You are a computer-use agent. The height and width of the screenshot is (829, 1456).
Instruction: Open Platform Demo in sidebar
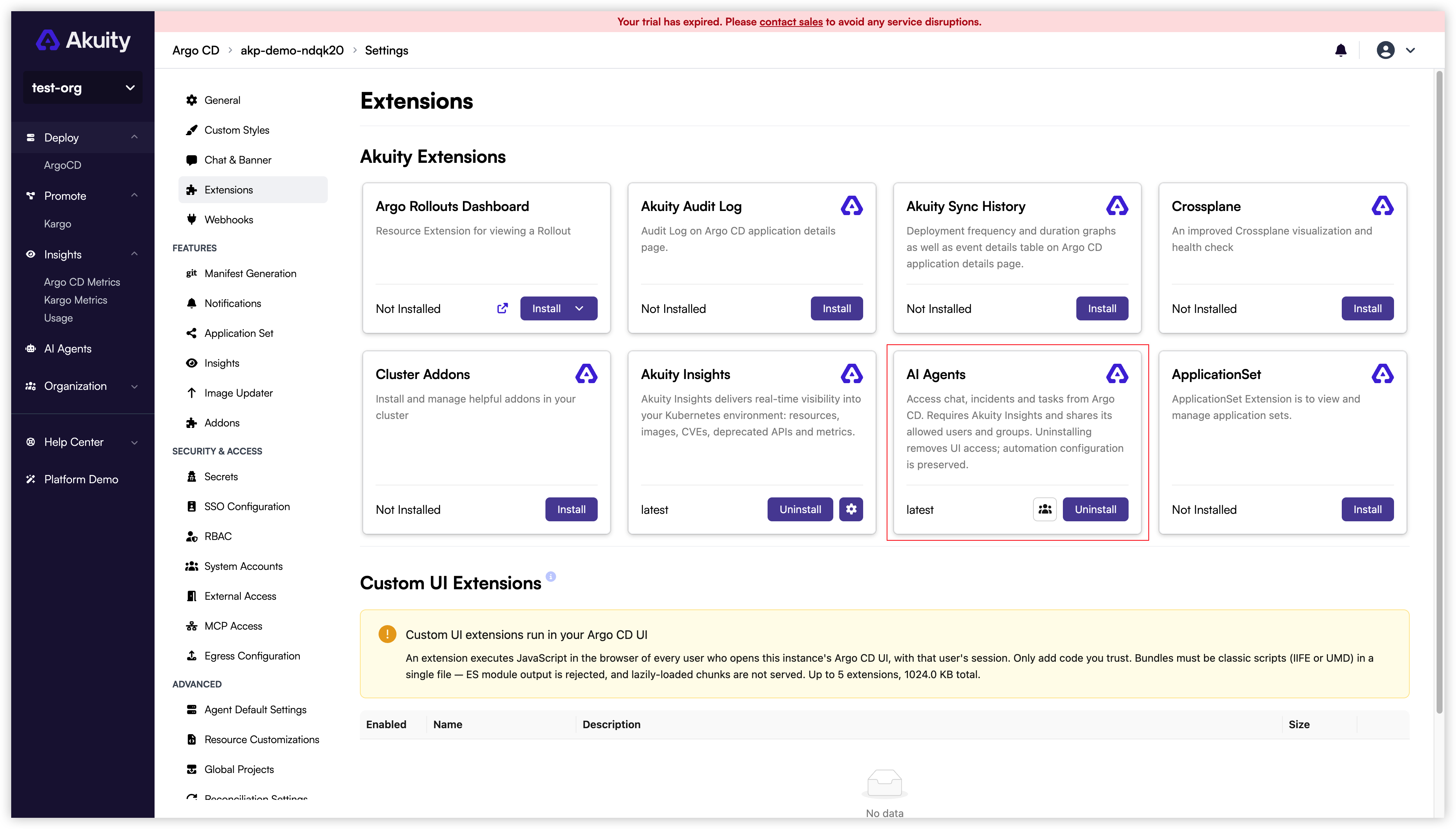point(83,479)
